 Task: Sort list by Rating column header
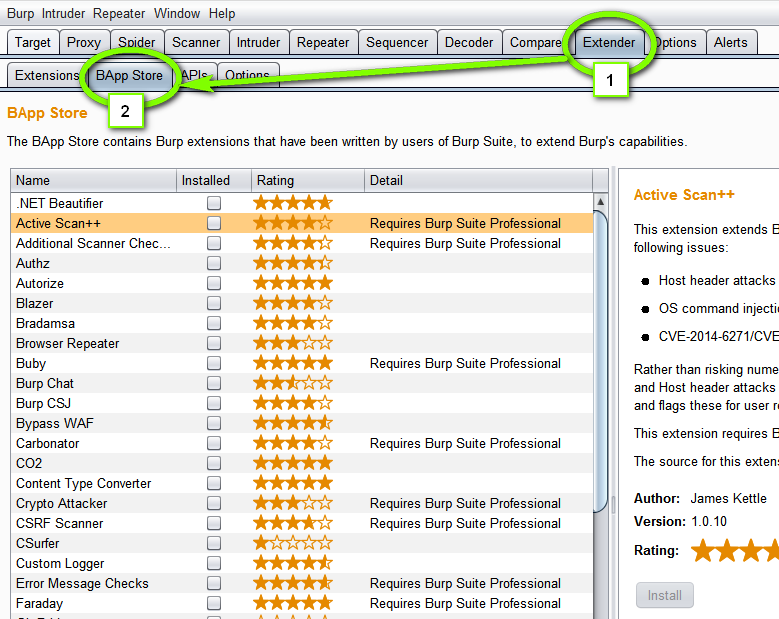pyautogui.click(x=308, y=180)
